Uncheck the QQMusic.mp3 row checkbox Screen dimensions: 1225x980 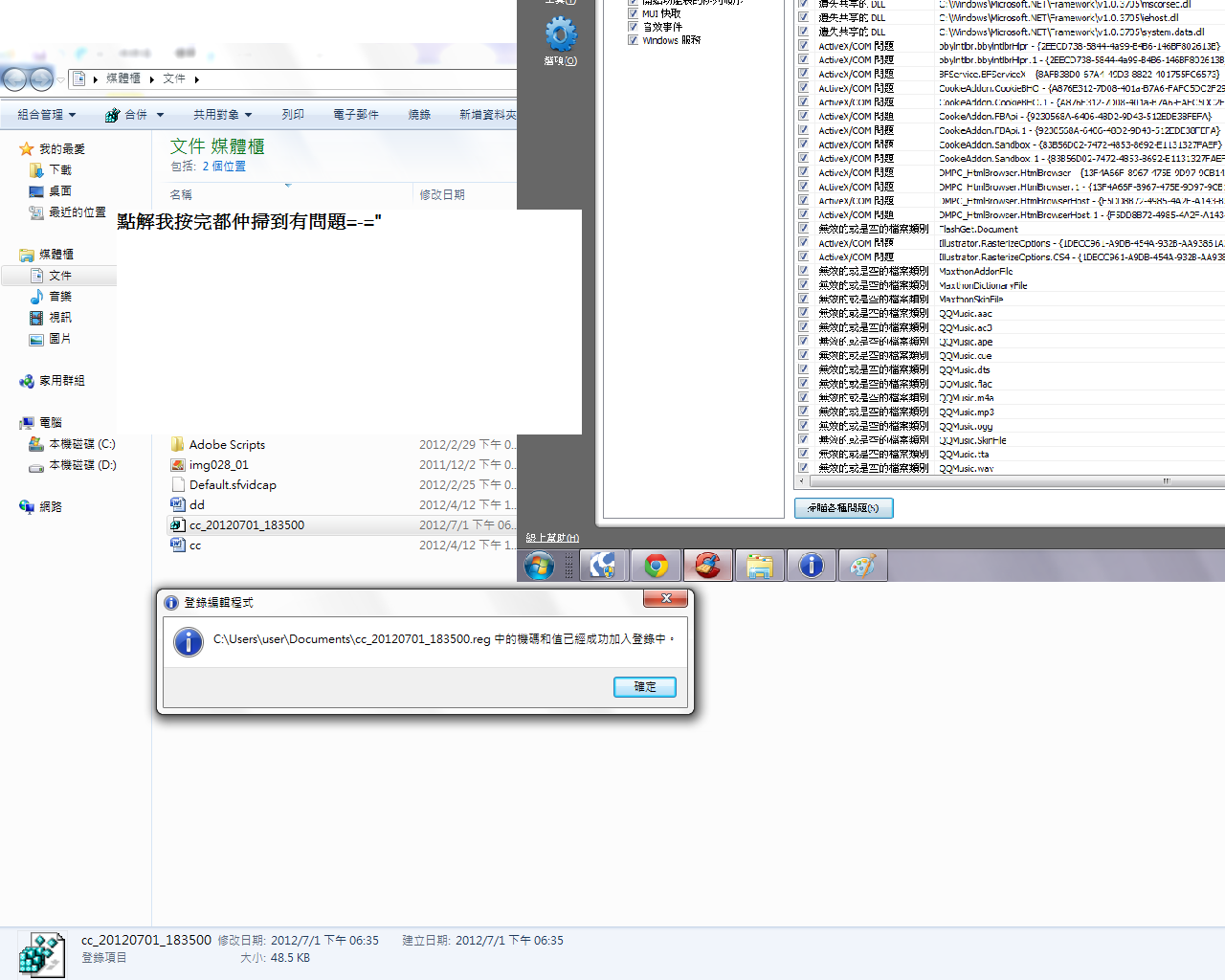[803, 412]
